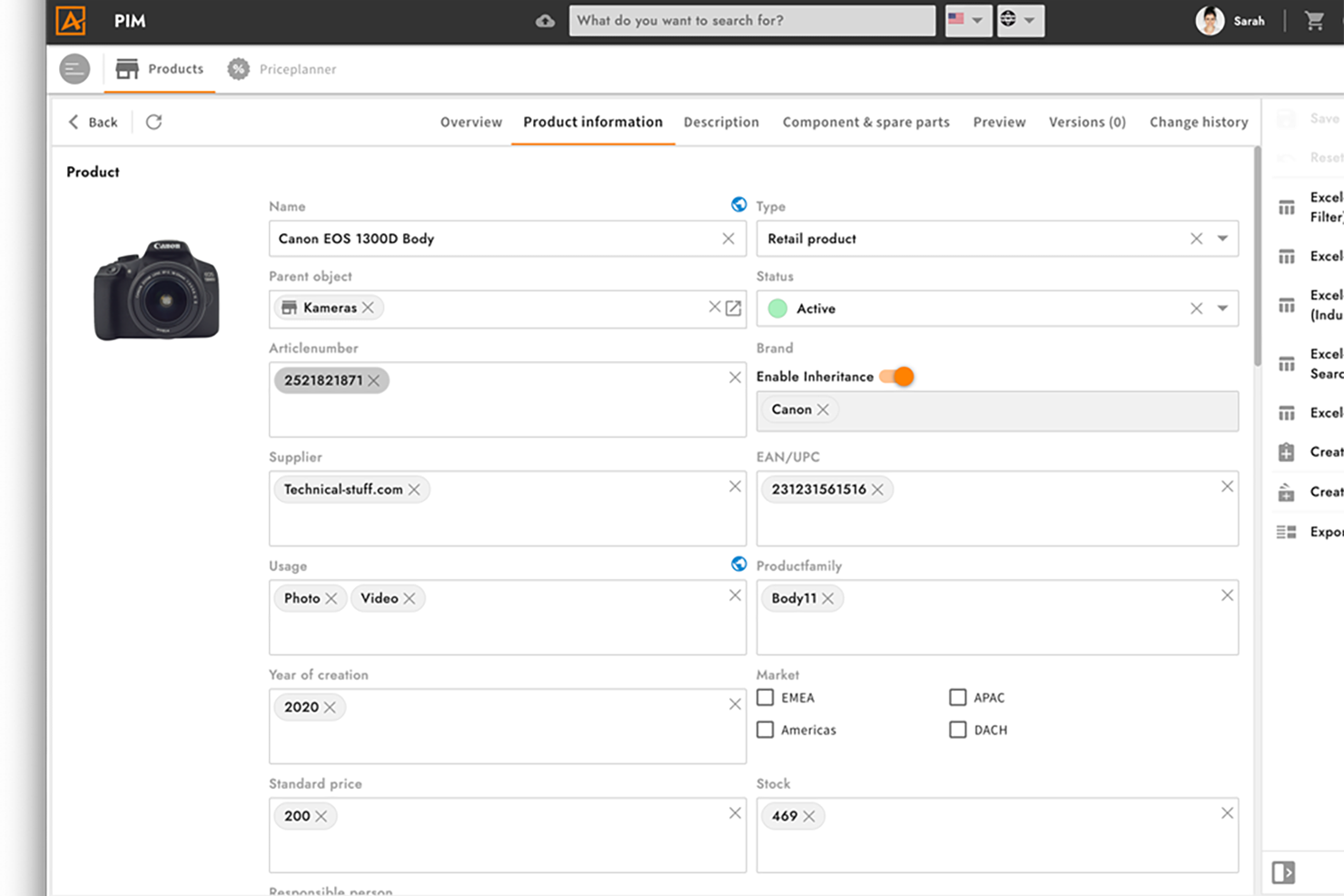Select the Americas checkbox
The height and width of the screenshot is (896, 1344).
pyautogui.click(x=766, y=730)
